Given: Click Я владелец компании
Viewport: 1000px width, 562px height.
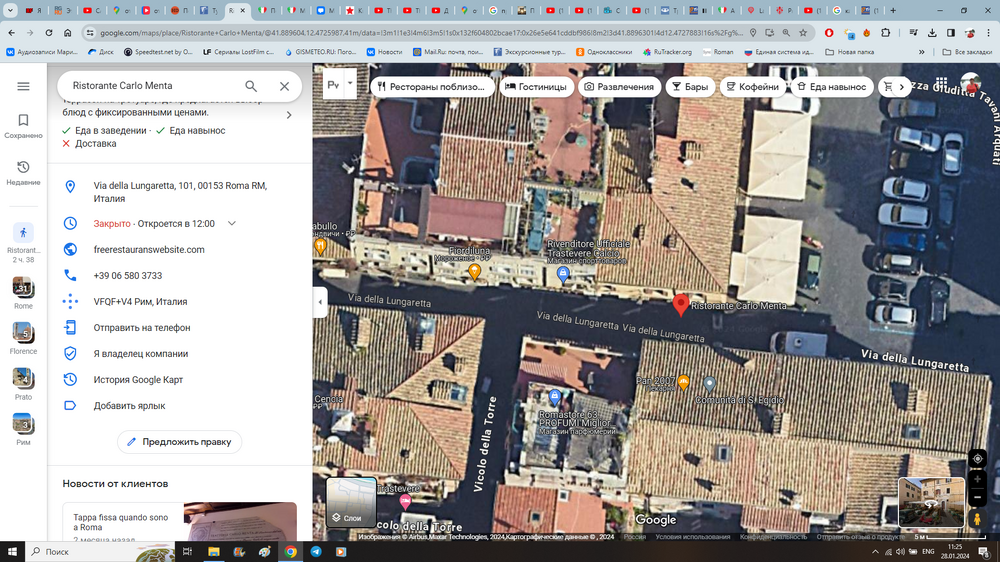Looking at the screenshot, I should coord(140,353).
